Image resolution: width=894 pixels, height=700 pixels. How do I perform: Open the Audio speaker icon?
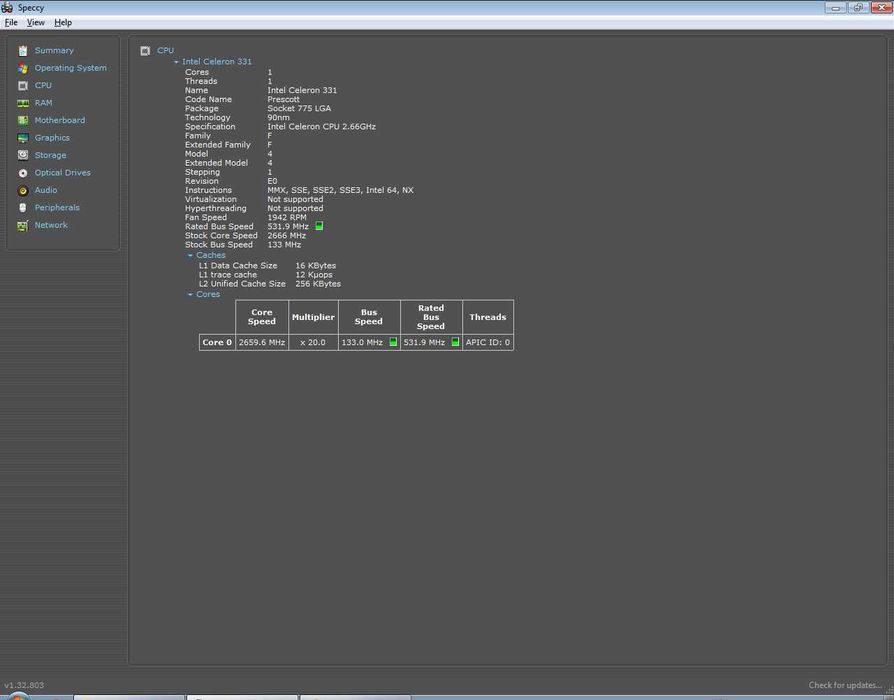coord(23,190)
